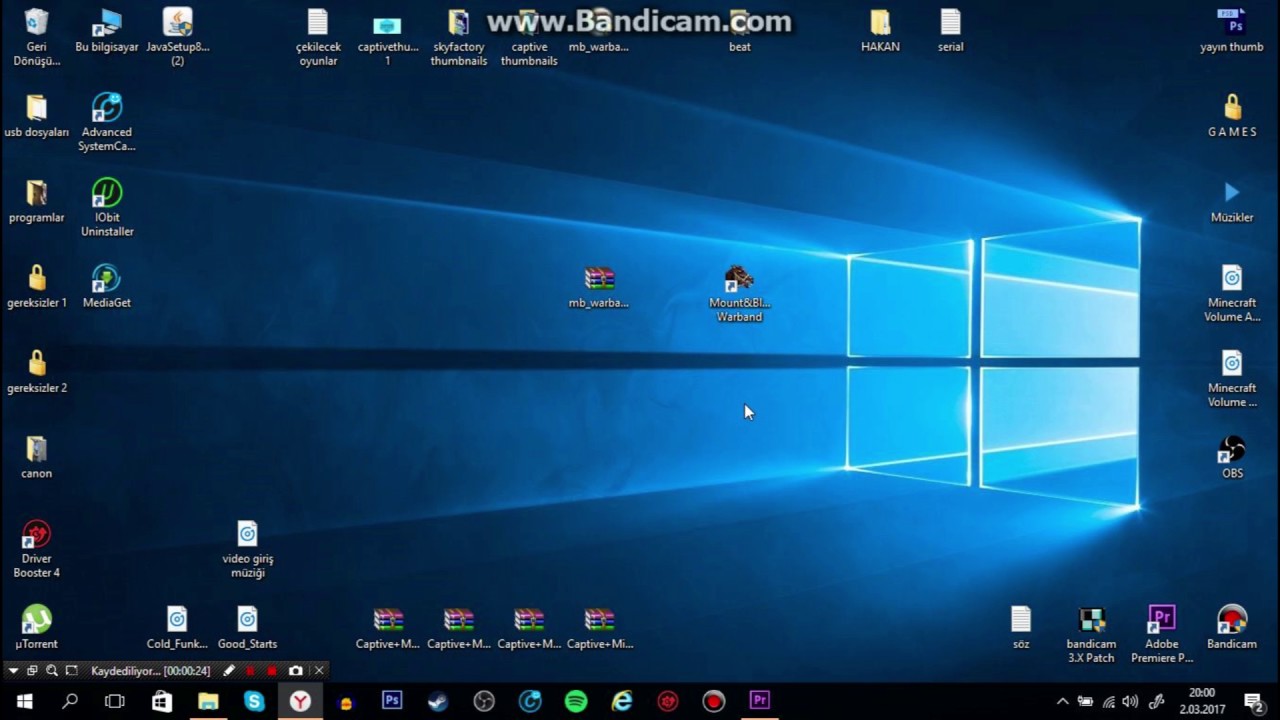The image size is (1280, 720).
Task: Open File Explorer from the taskbar
Action: (207, 701)
